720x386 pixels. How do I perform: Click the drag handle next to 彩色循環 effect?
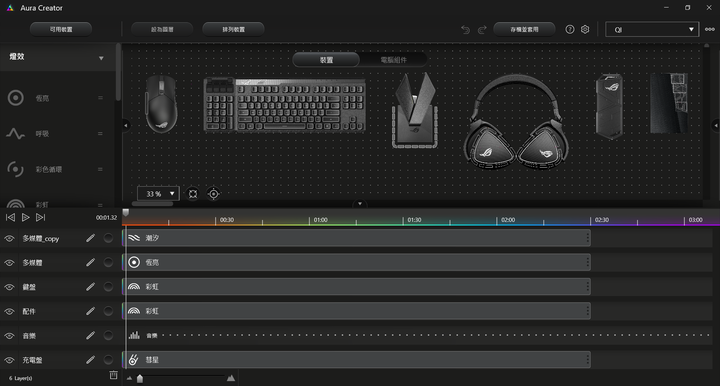100,169
